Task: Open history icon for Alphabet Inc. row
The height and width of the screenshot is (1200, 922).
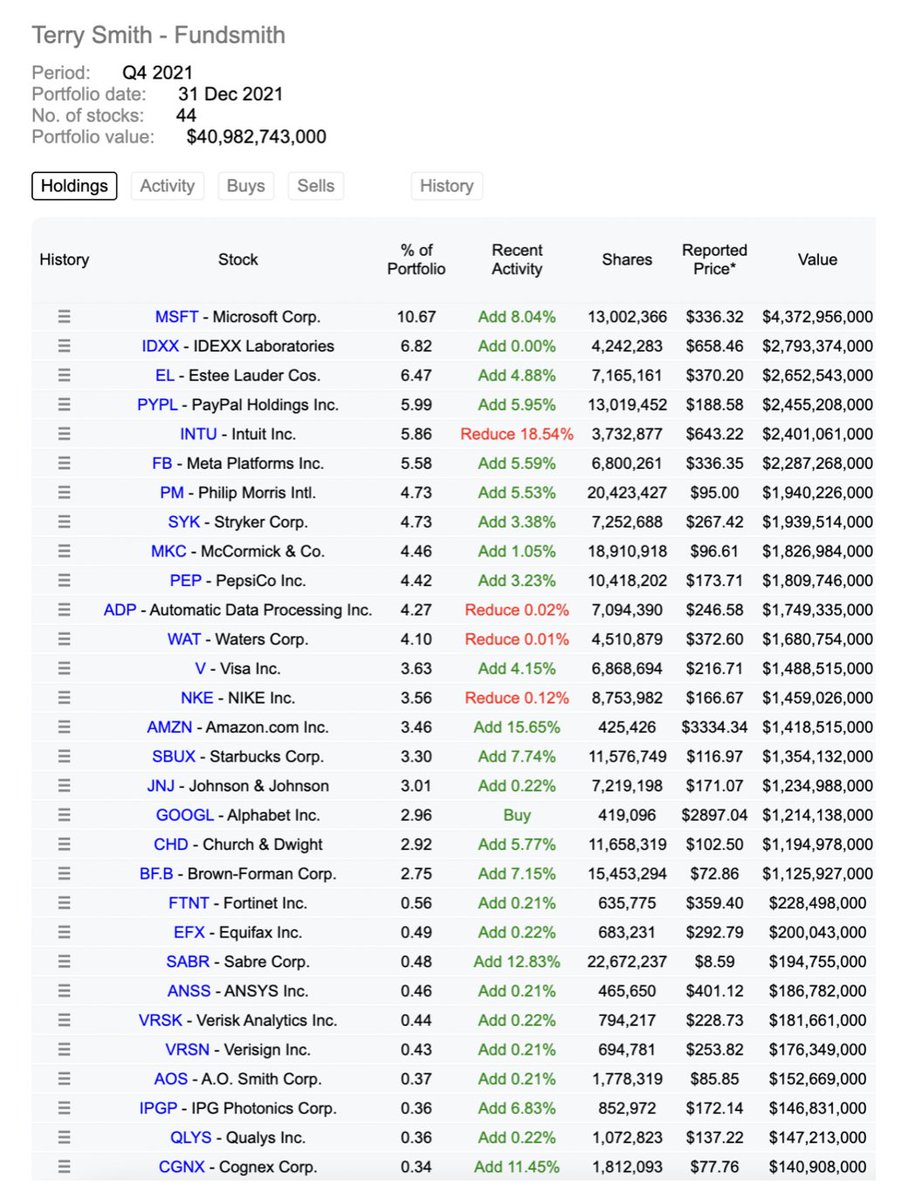Action: click(64, 816)
